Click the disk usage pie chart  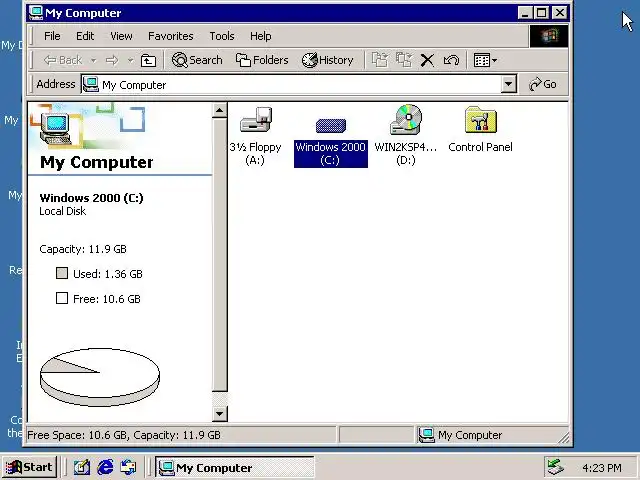click(100, 377)
